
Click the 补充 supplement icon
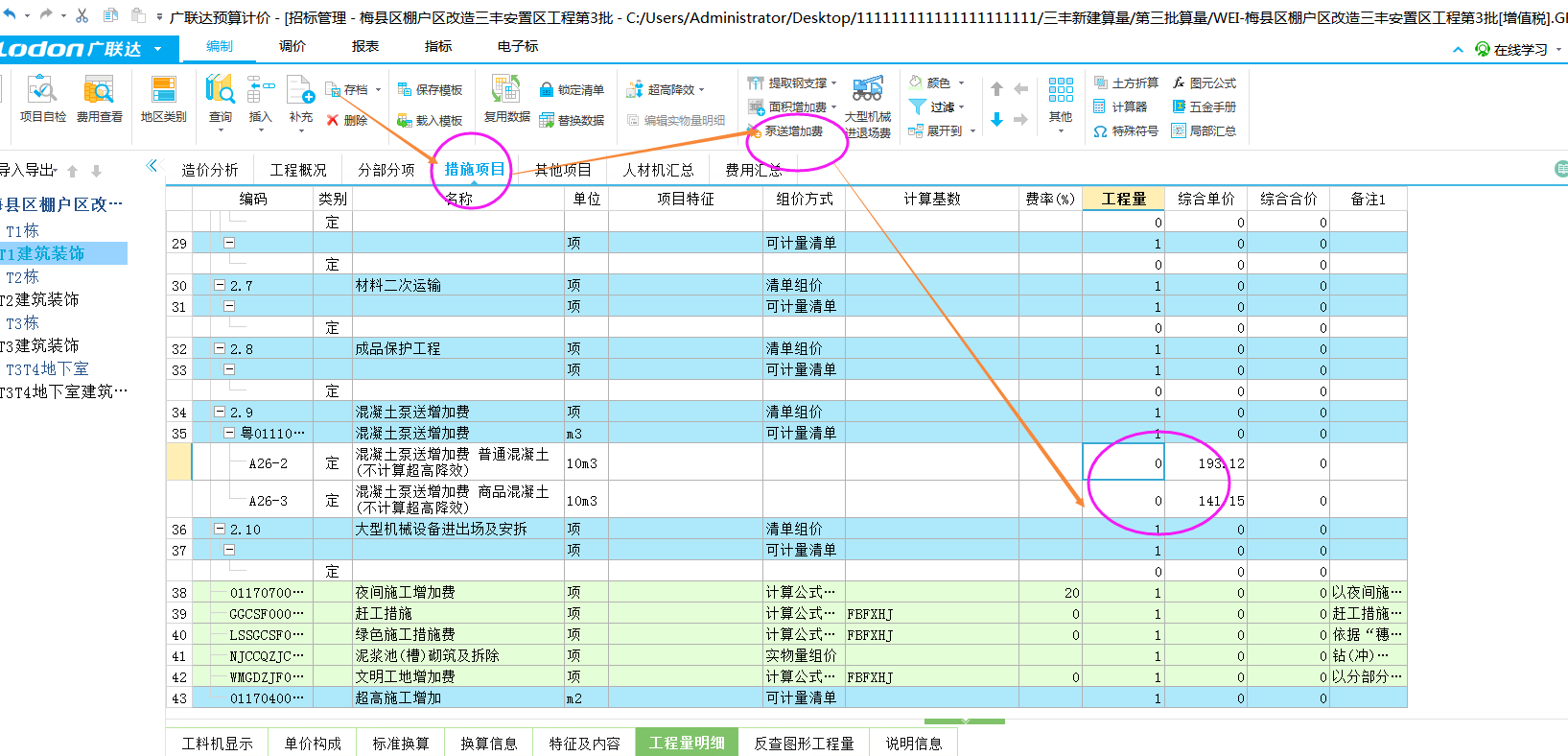pyautogui.click(x=300, y=89)
